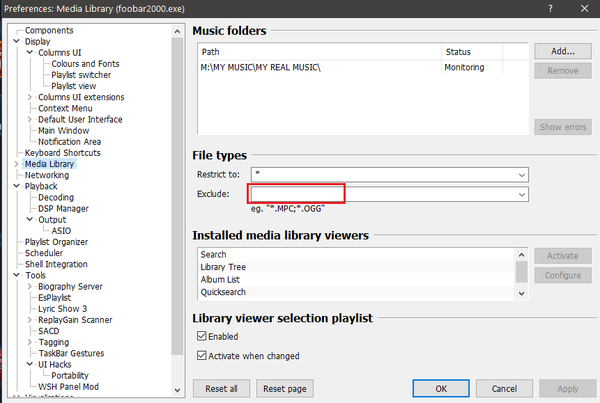Toggle Activate when changed checkbox
Image resolution: width=600 pixels, height=403 pixels.
point(202,355)
